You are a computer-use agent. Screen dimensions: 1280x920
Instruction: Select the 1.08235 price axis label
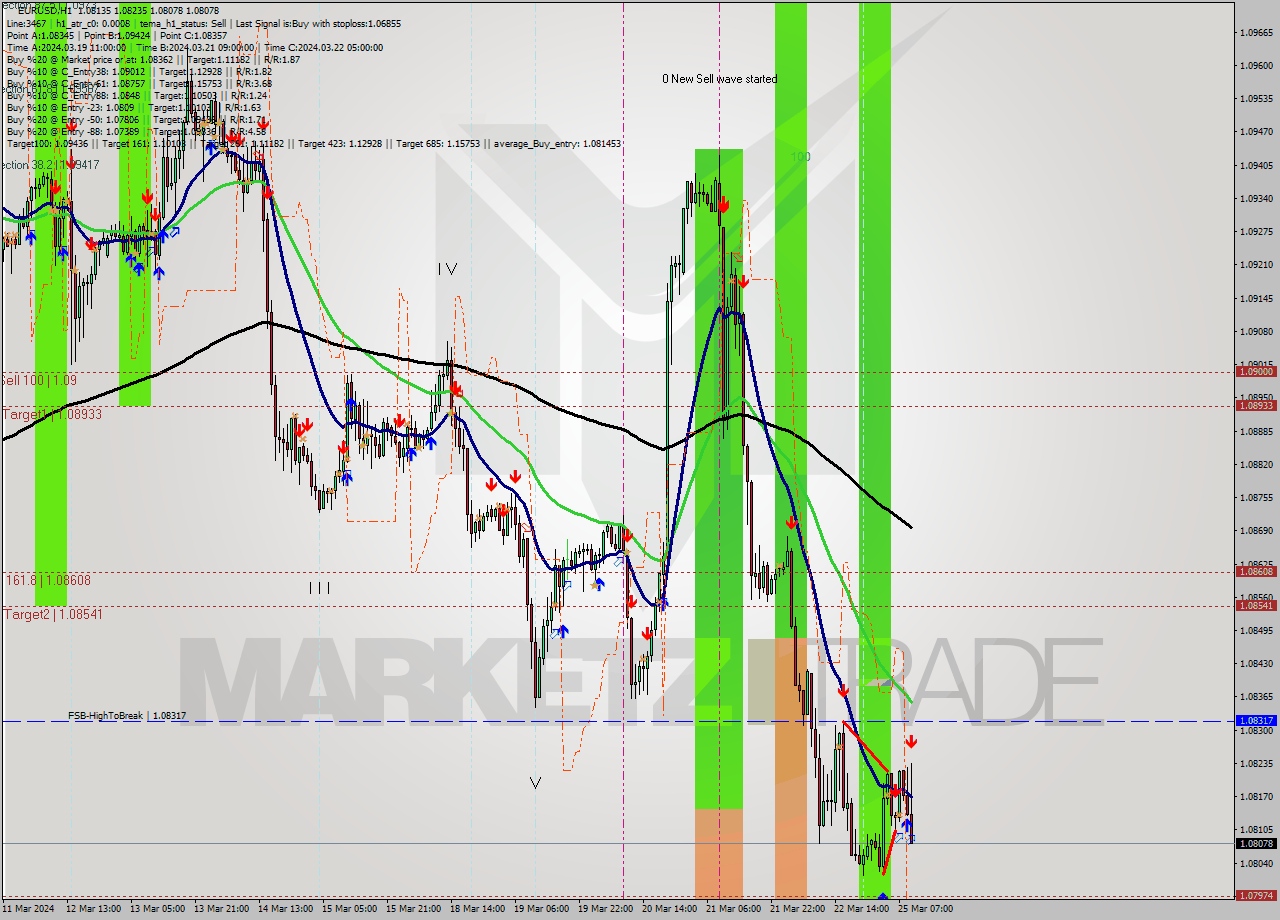click(1255, 763)
